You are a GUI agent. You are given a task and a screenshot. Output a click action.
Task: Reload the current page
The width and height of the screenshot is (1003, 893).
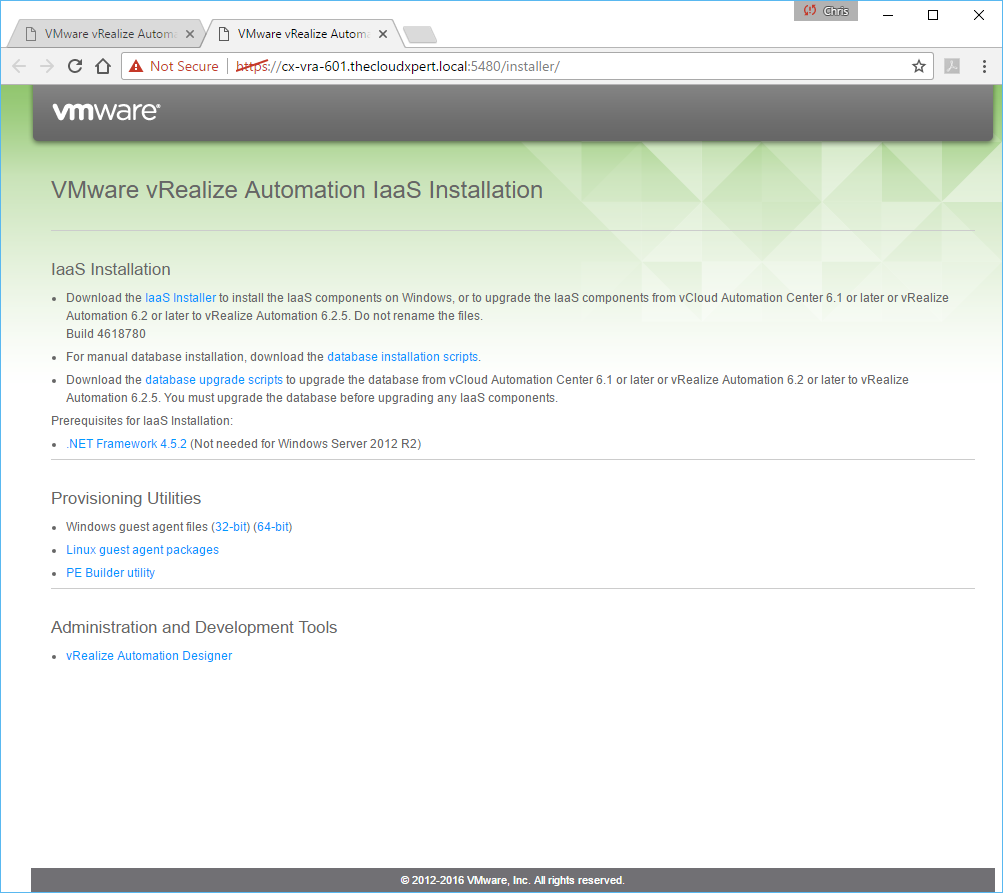coord(75,66)
